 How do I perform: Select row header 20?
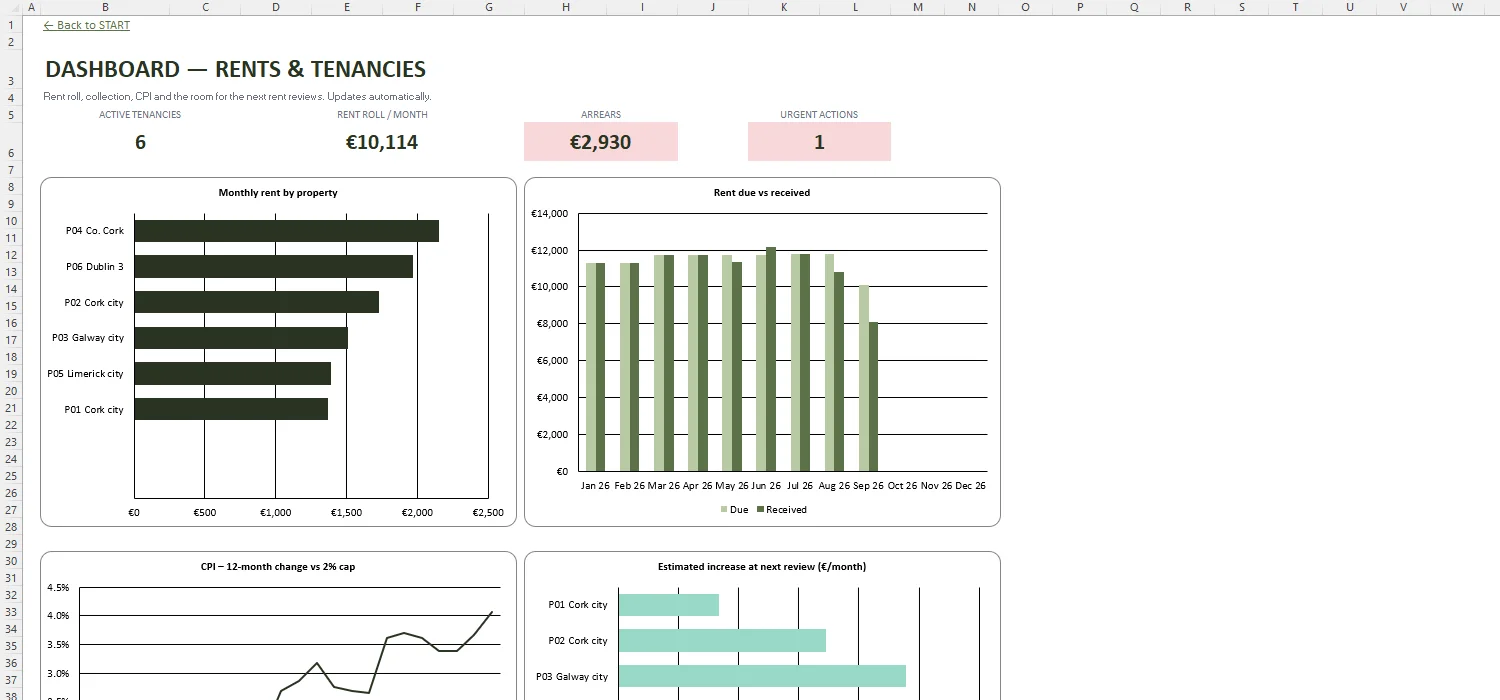pyautogui.click(x=11, y=391)
